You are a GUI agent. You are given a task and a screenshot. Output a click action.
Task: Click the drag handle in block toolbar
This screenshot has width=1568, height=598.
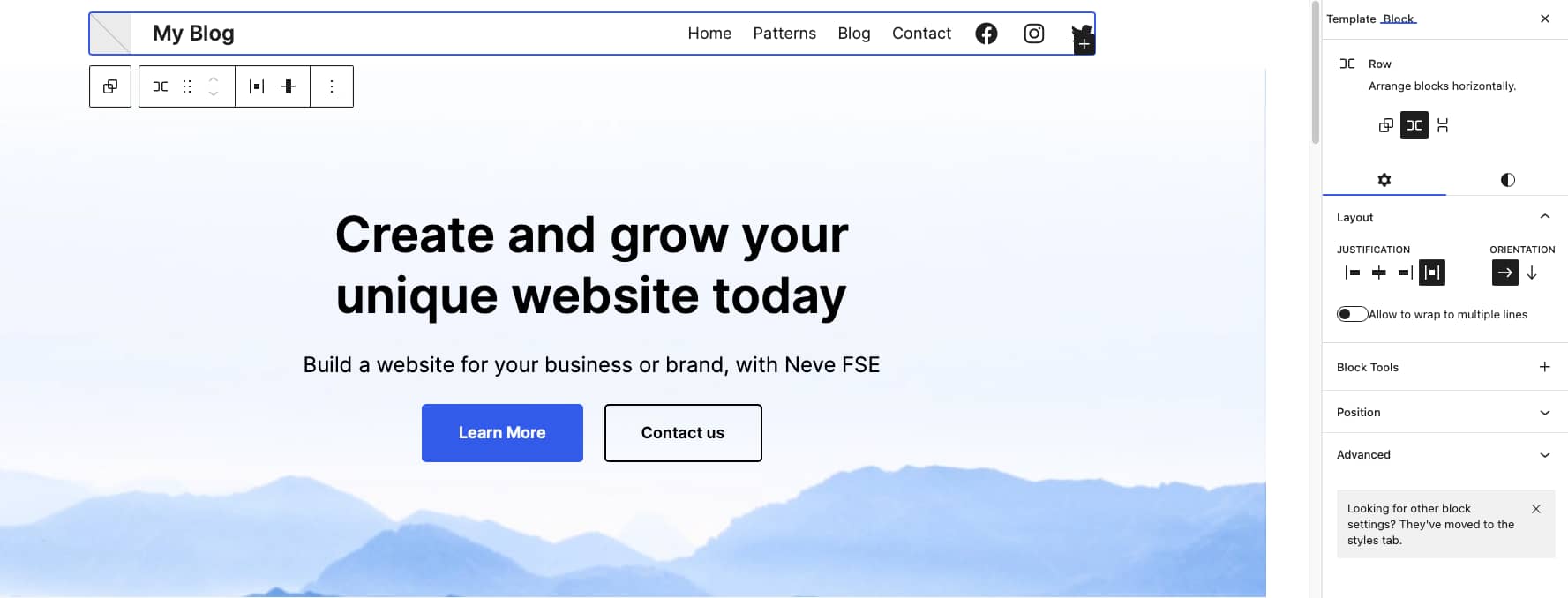tap(187, 86)
